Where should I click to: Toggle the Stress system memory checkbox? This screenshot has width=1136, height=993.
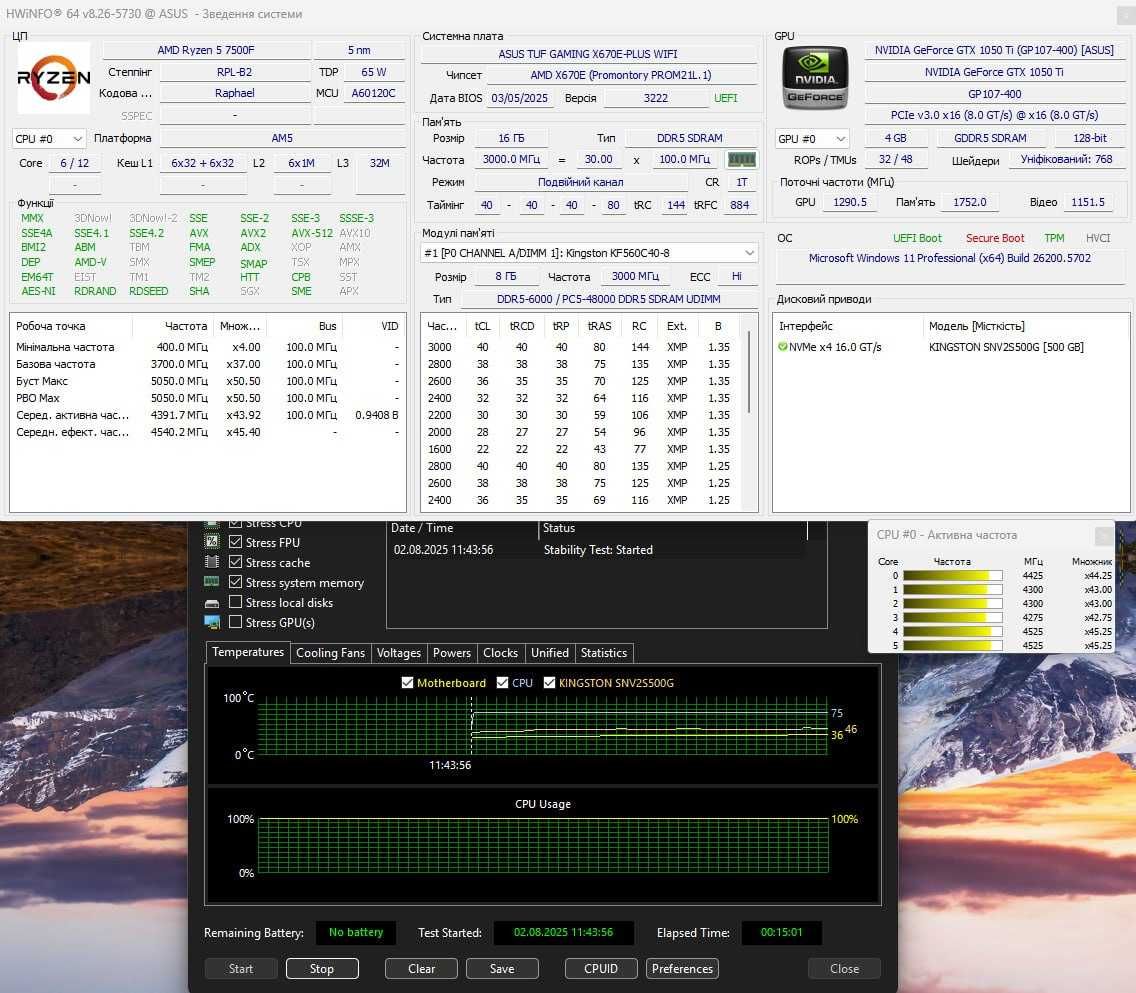[235, 582]
